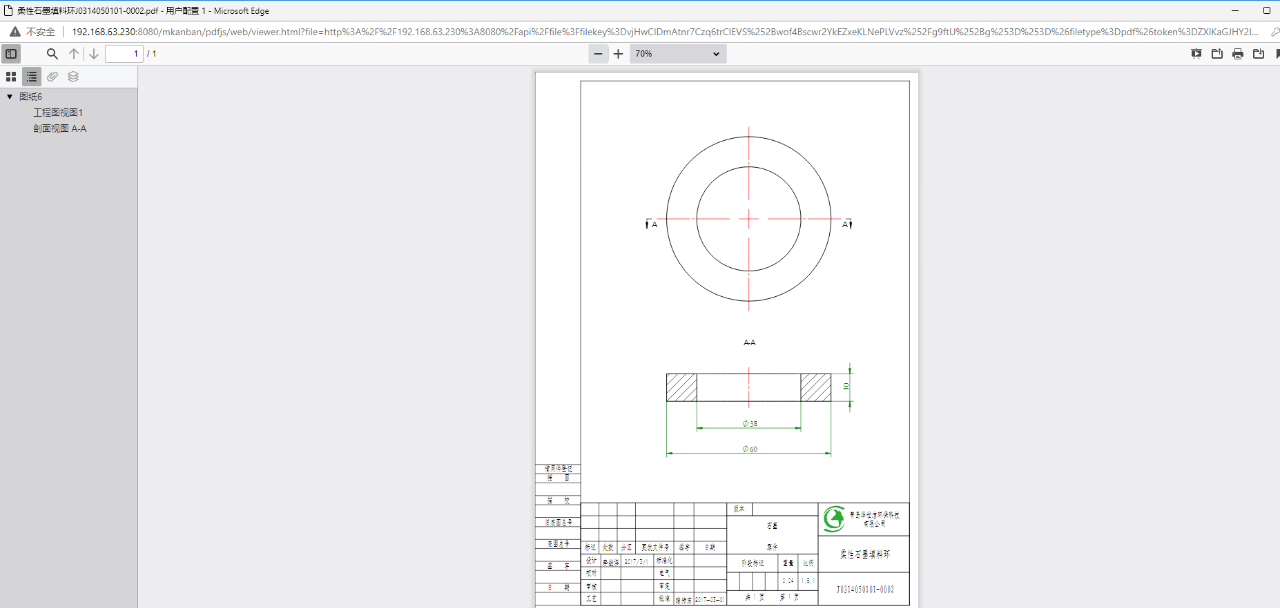Download the PDF file
1280x608 pixels.
[x=1258, y=54]
